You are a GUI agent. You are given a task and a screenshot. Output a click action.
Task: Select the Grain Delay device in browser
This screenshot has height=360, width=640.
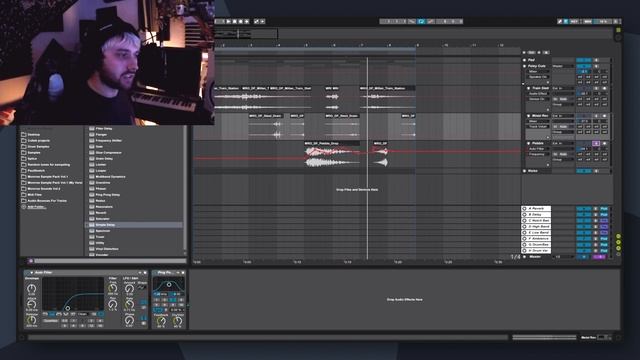104,158
